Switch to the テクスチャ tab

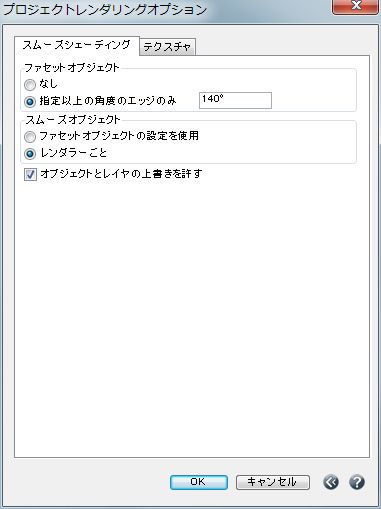coord(167,47)
